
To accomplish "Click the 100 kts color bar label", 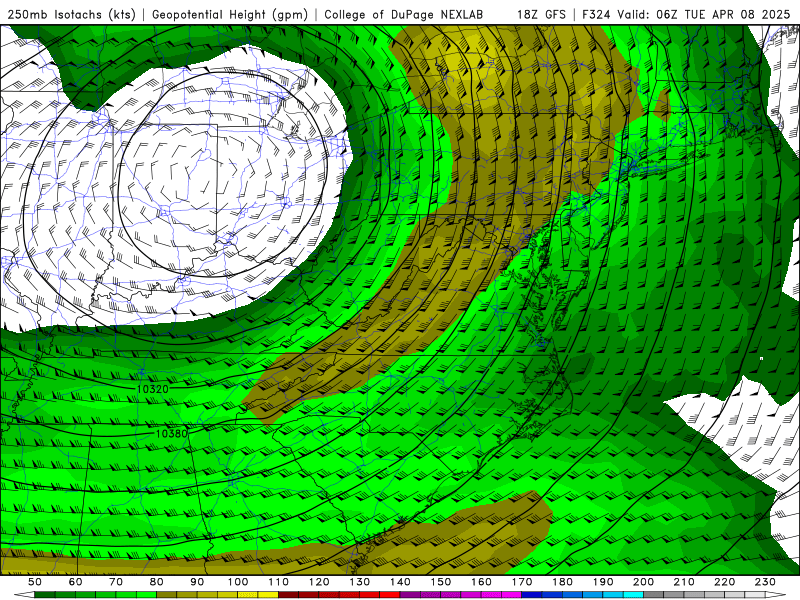I will click(238, 582).
